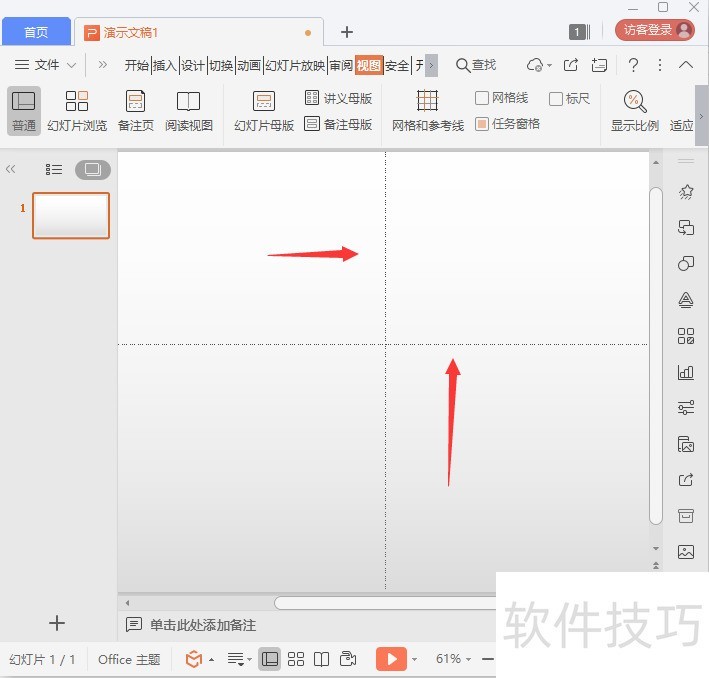The width and height of the screenshot is (709, 678).
Task: Open the Security (安全) ribbon tab
Action: (397, 66)
